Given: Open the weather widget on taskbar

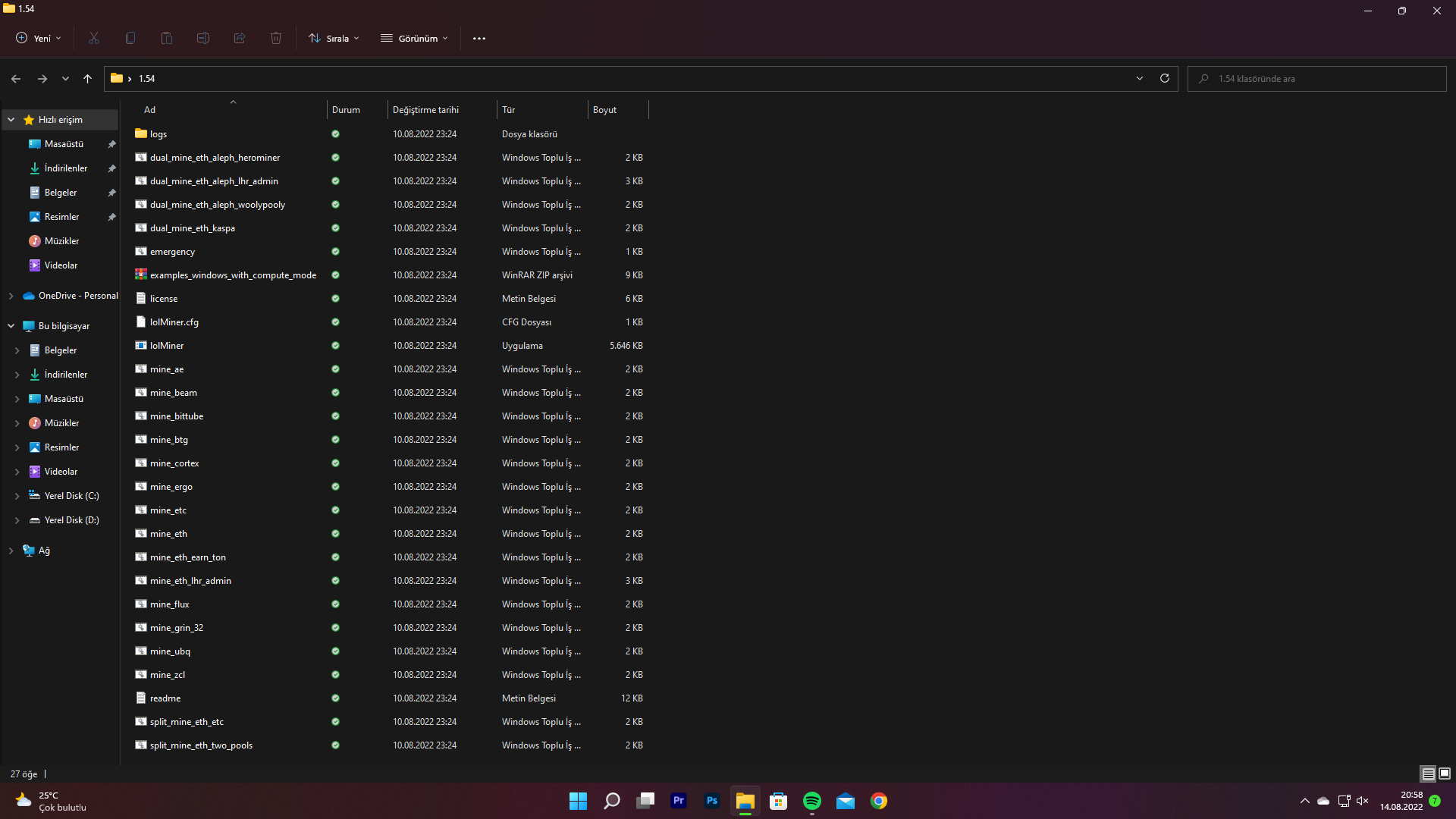Looking at the screenshot, I should pos(51,801).
